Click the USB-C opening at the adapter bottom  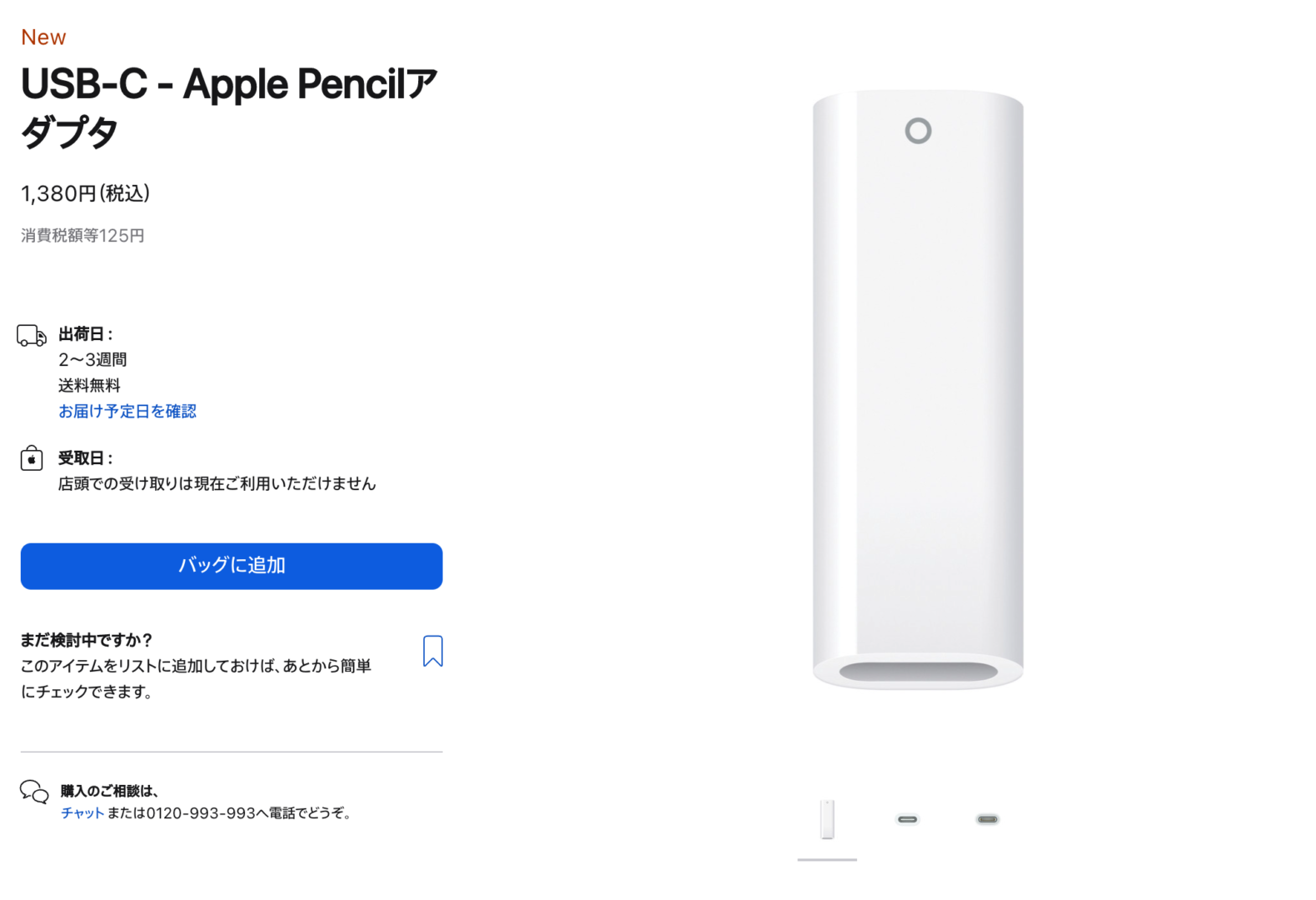click(x=918, y=672)
